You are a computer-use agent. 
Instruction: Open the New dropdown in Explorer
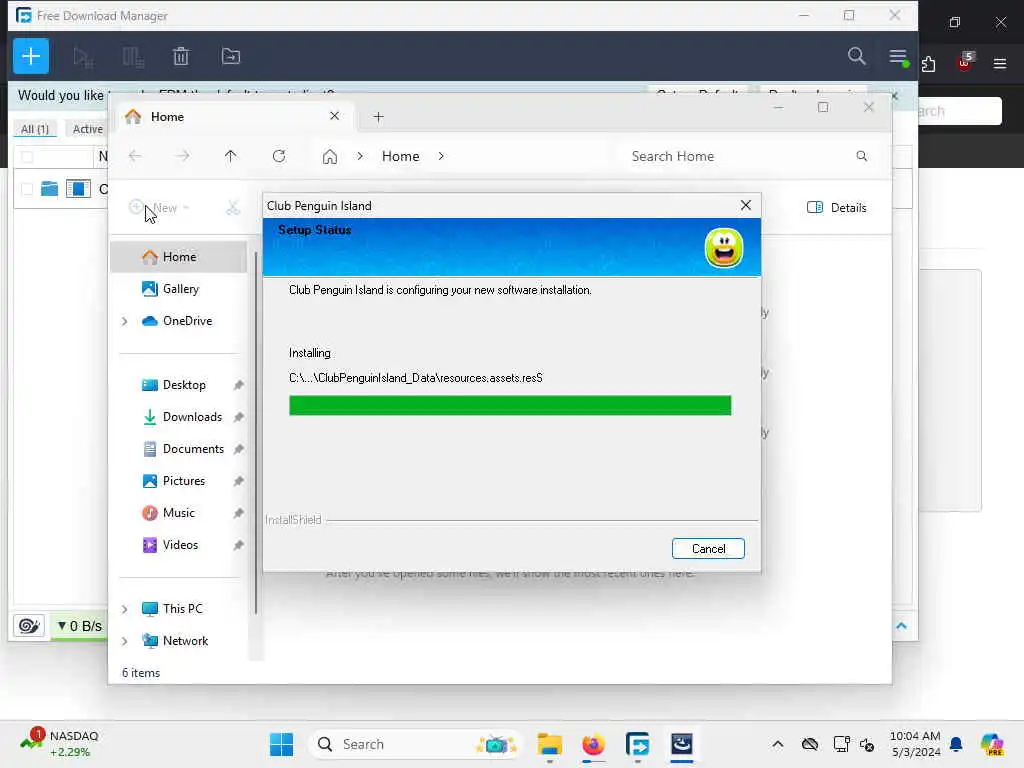pos(160,208)
